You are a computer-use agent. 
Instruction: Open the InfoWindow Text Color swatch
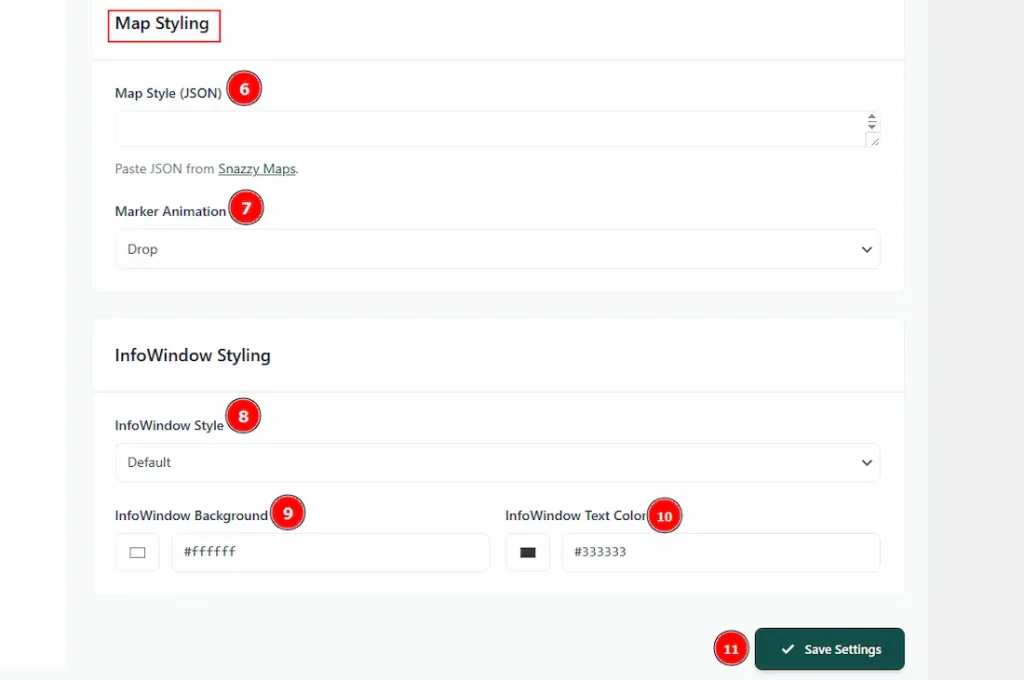click(528, 552)
